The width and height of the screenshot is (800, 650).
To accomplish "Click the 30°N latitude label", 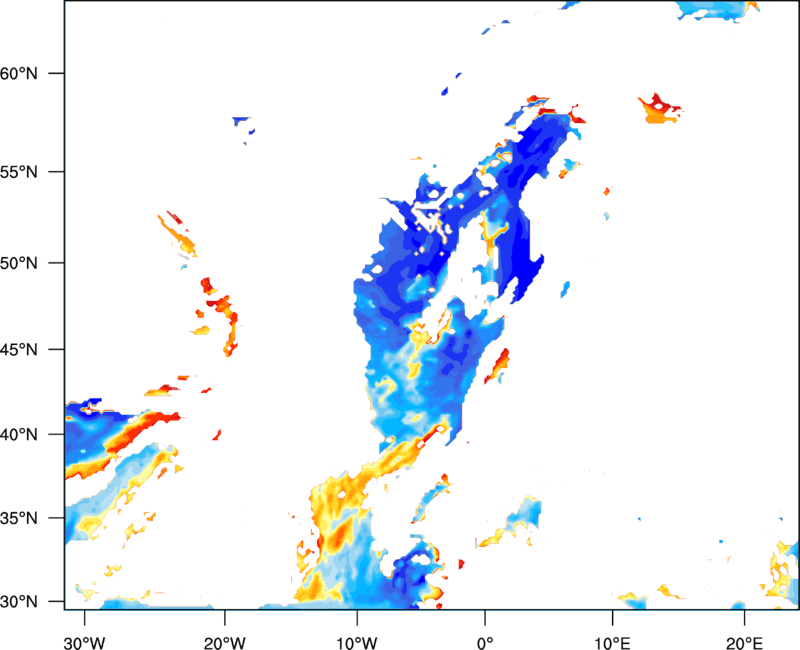I will (x=19, y=602).
